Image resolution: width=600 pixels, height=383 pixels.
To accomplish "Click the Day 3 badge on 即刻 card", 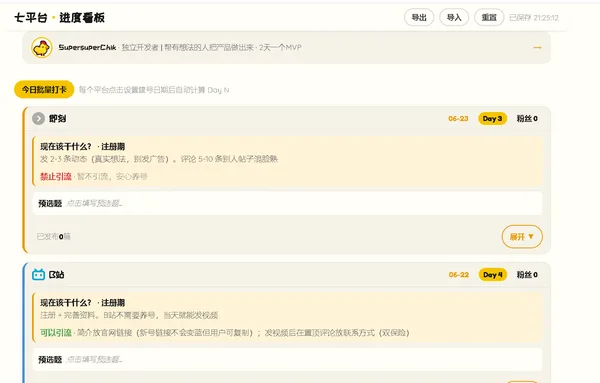I will point(492,119).
